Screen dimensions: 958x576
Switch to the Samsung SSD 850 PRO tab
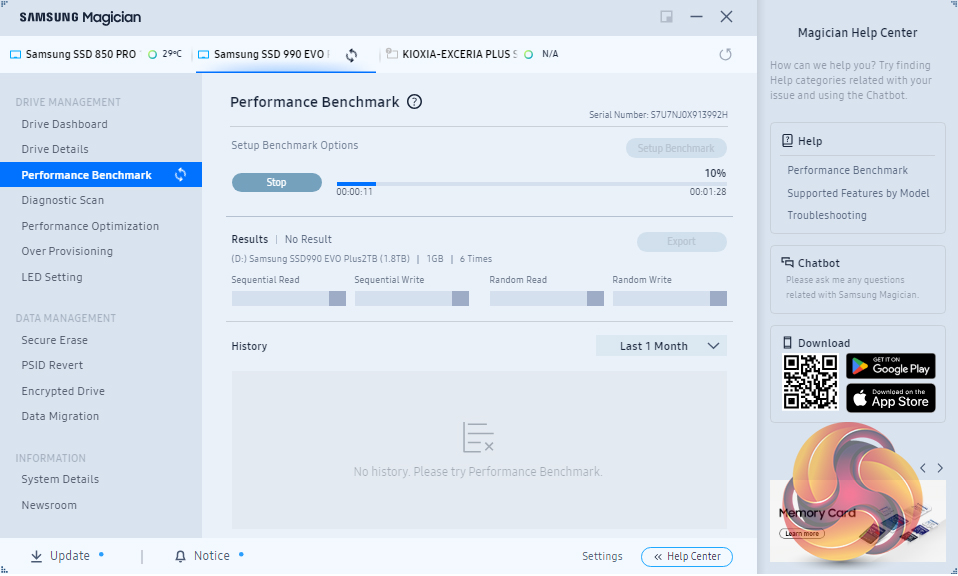[80, 54]
